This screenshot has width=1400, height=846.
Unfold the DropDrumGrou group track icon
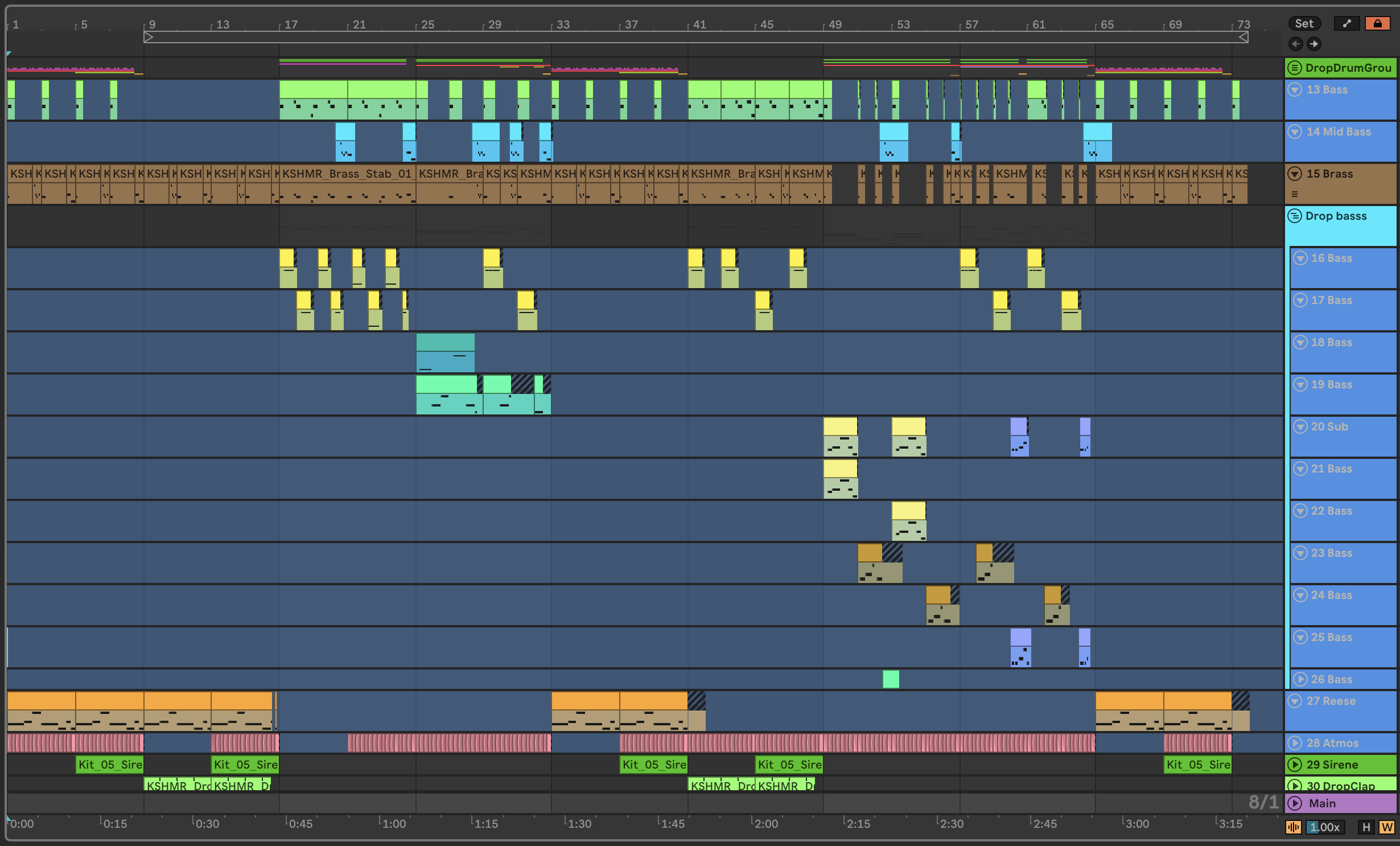(1295, 68)
